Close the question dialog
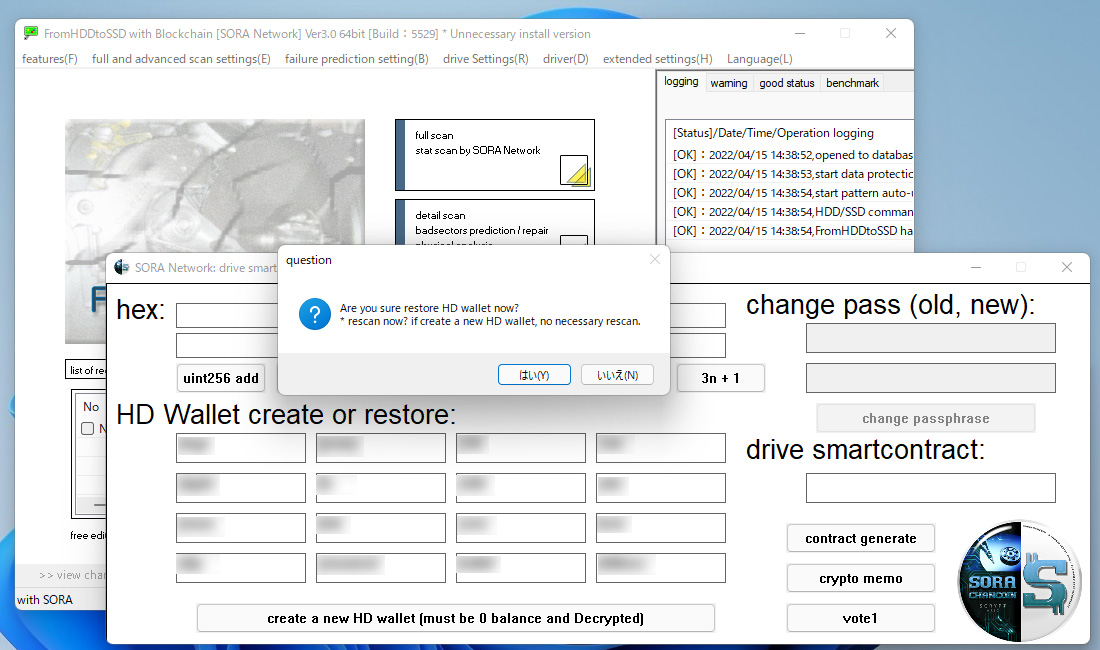Image resolution: width=1100 pixels, height=650 pixels. coord(655,259)
